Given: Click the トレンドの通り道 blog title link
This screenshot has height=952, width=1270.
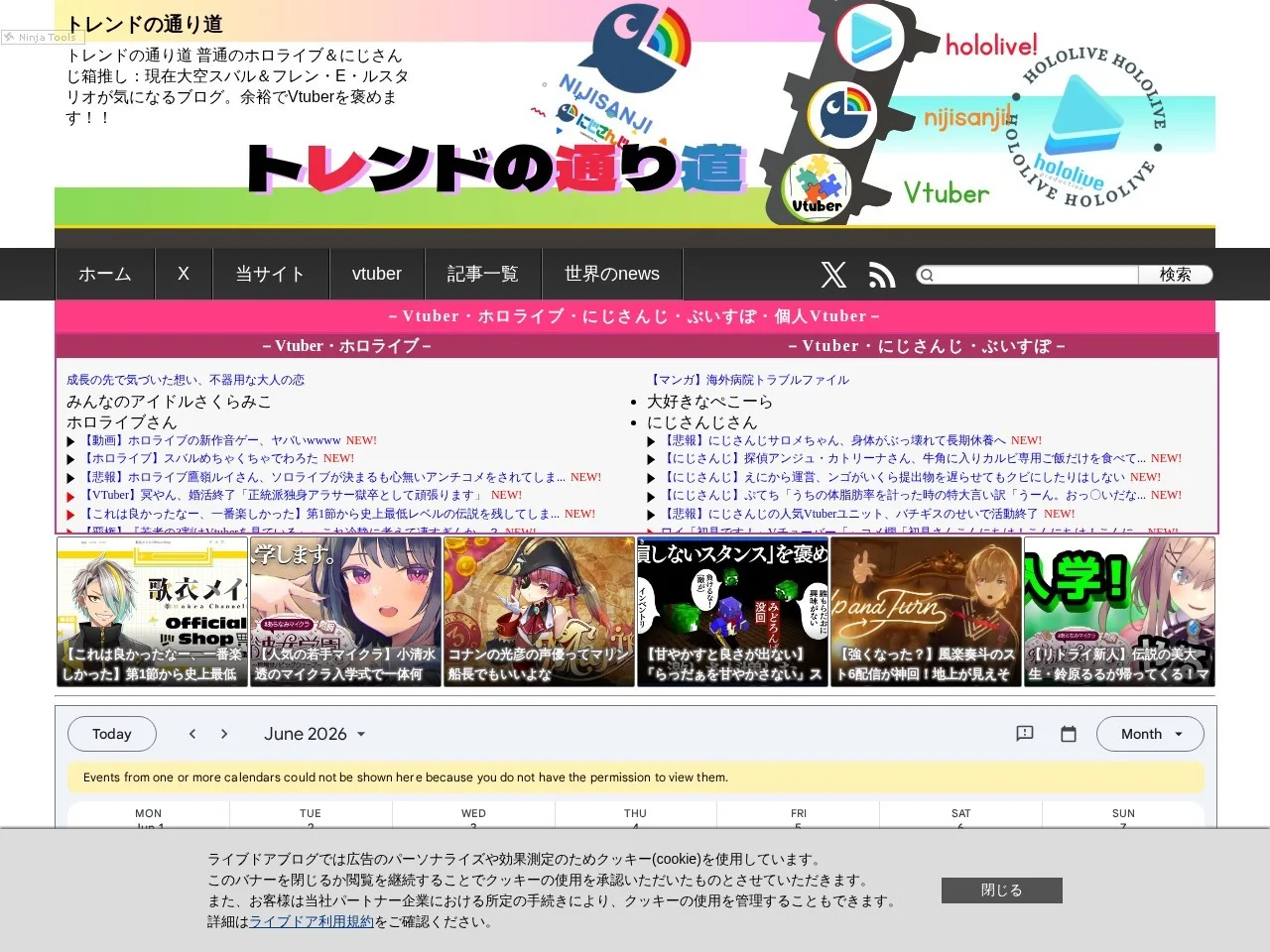Looking at the screenshot, I should pos(145,24).
